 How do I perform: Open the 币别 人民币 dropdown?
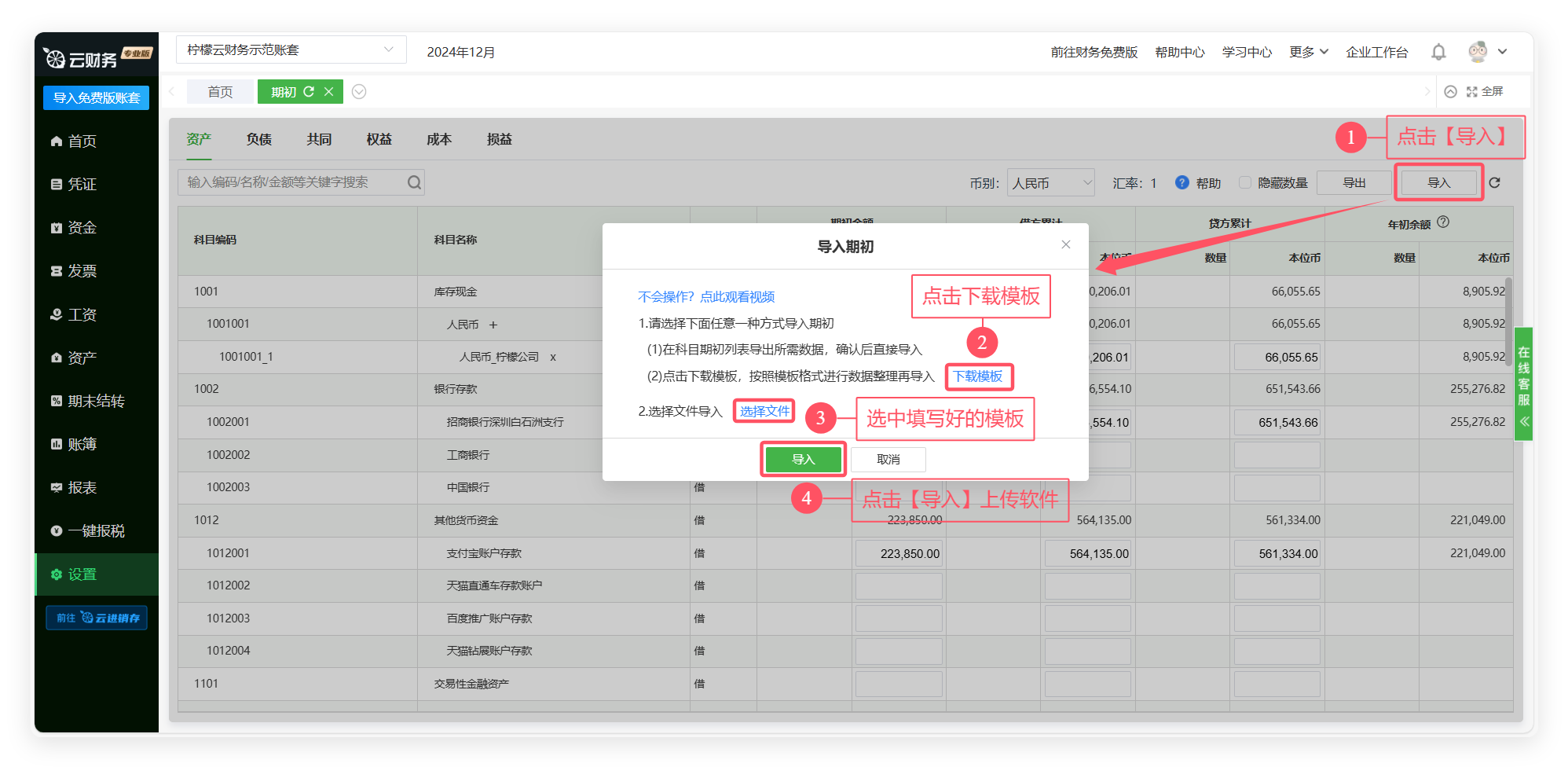[1051, 182]
